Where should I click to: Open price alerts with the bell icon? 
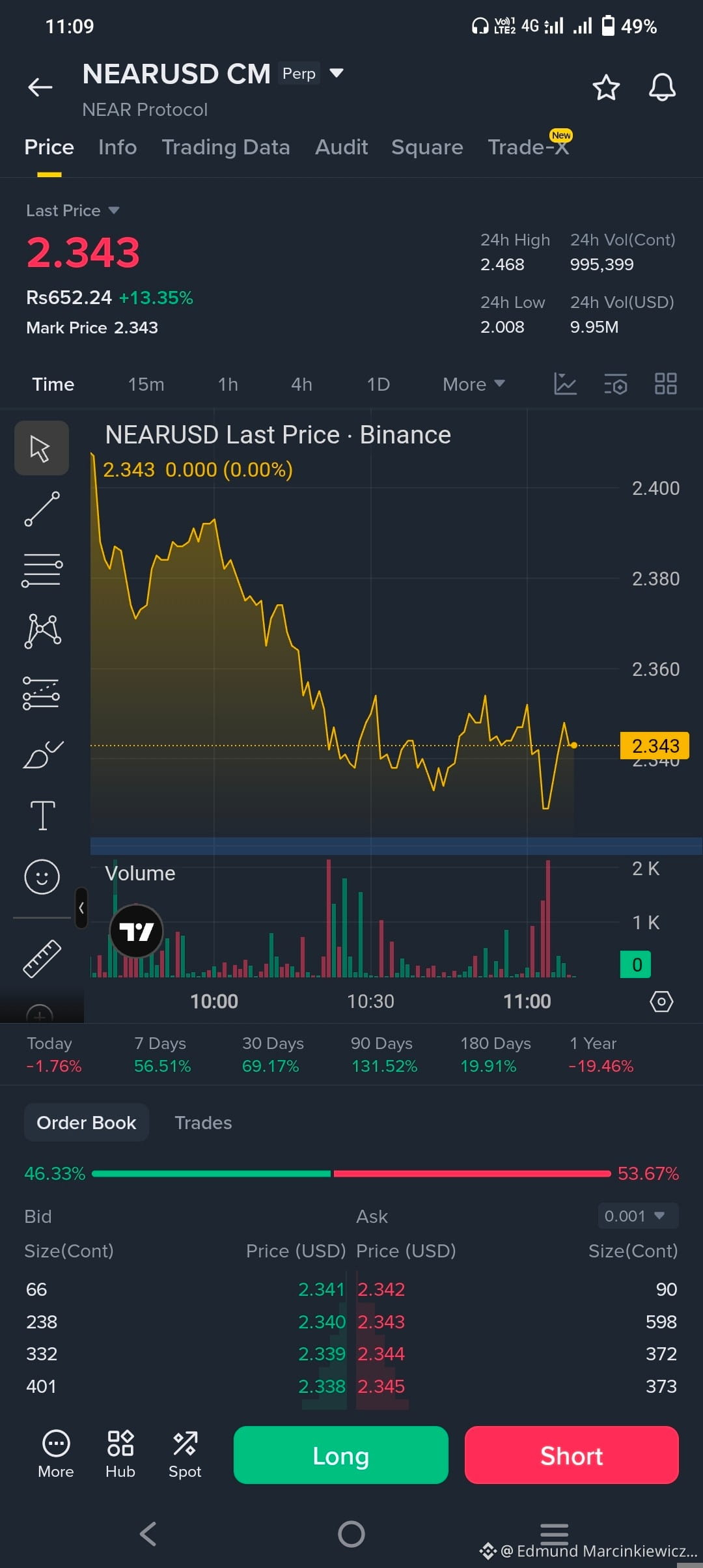(662, 87)
